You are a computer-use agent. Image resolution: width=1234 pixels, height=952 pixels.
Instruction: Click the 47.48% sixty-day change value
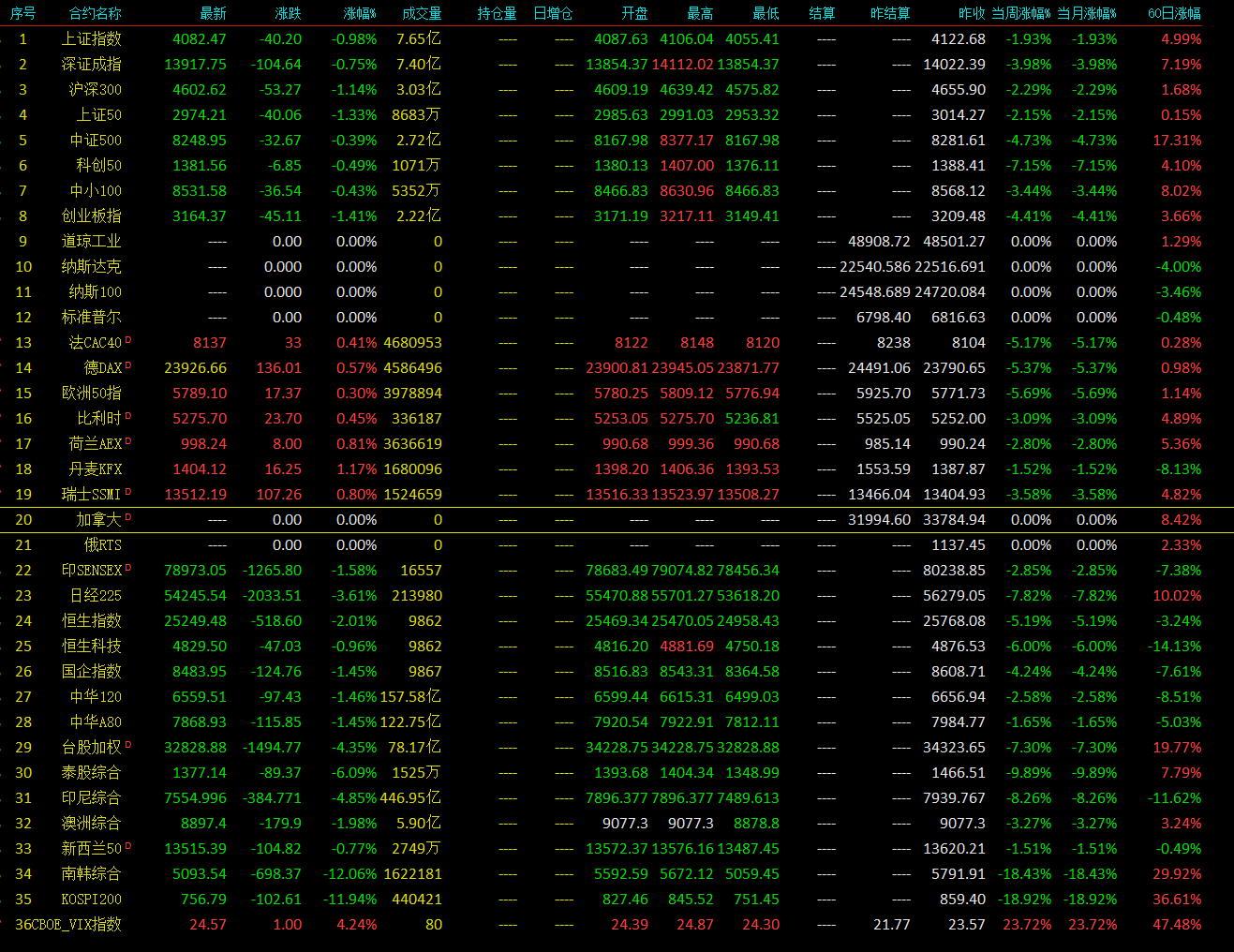pyautogui.click(x=1177, y=925)
